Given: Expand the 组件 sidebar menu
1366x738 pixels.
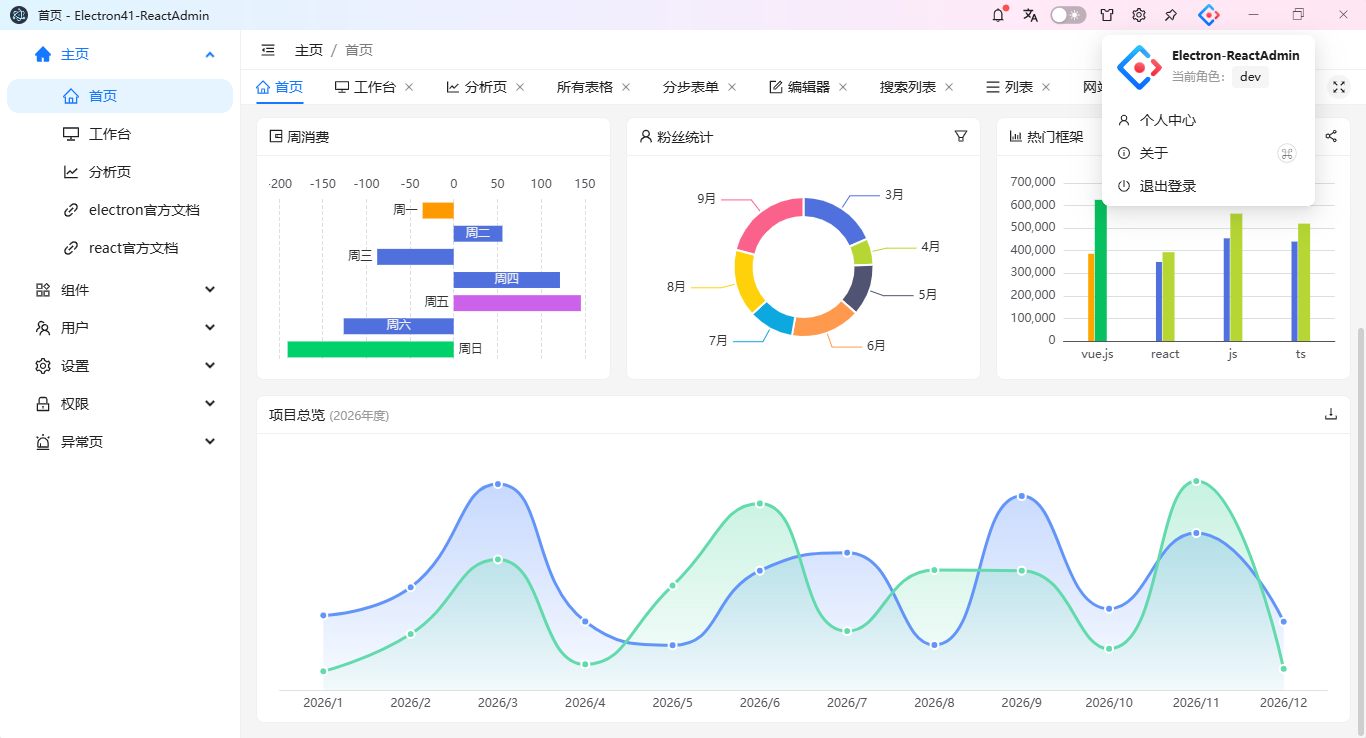Looking at the screenshot, I should click(125, 290).
